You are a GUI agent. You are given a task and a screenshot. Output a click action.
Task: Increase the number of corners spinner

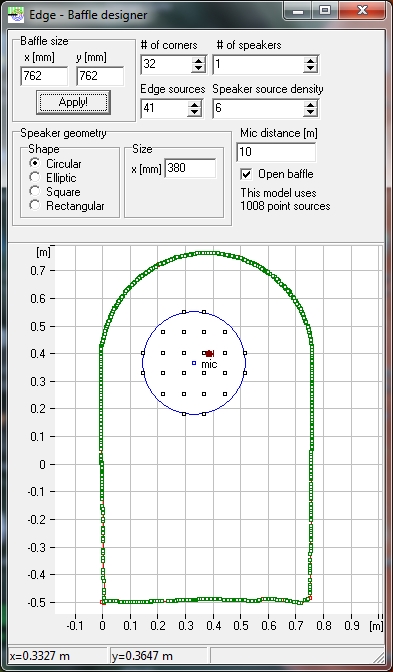(x=198, y=60)
